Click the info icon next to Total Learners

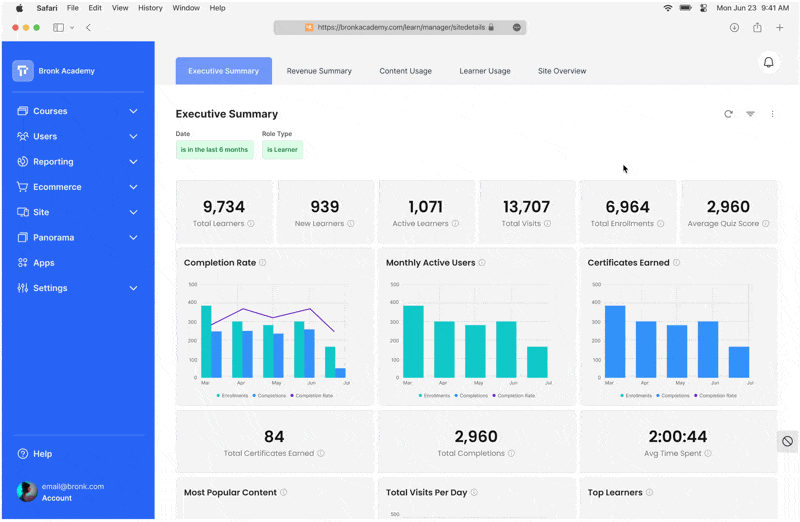pyautogui.click(x=251, y=223)
